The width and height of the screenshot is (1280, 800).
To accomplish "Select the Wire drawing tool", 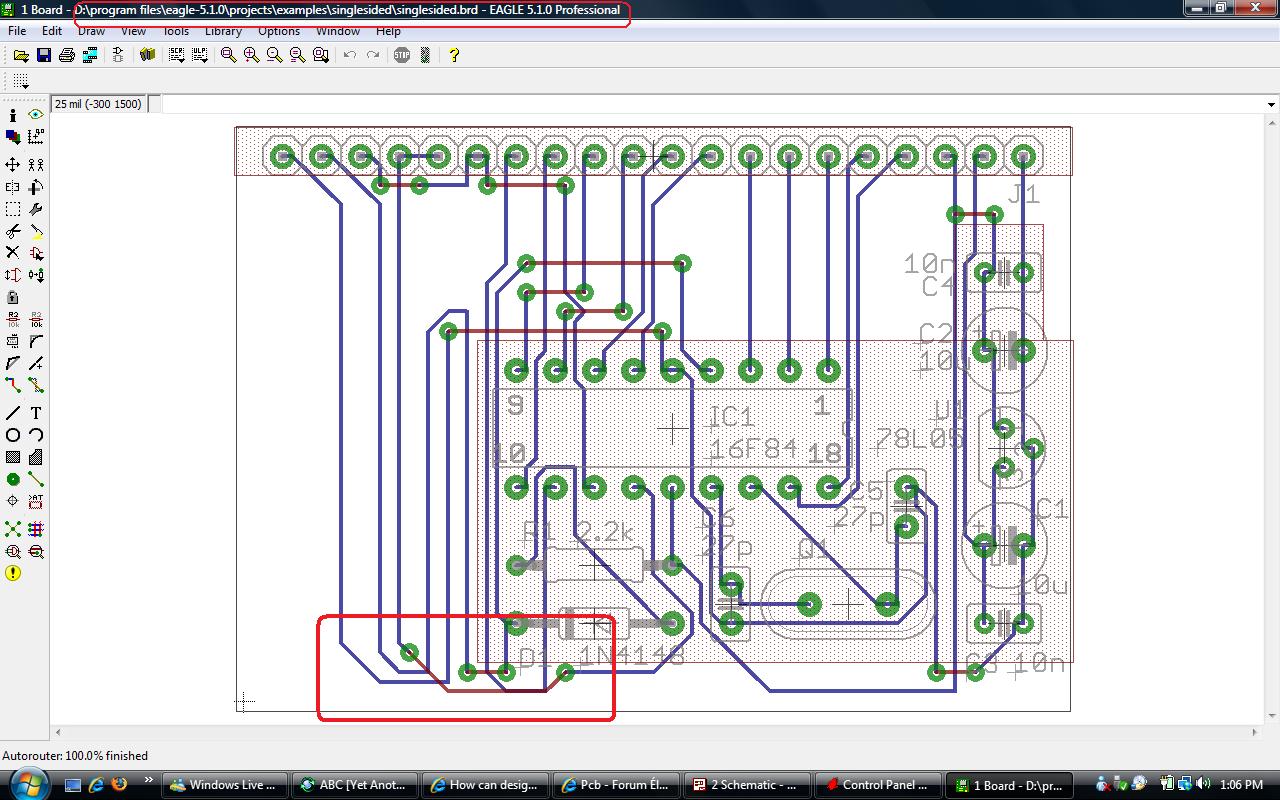I will (x=13, y=413).
